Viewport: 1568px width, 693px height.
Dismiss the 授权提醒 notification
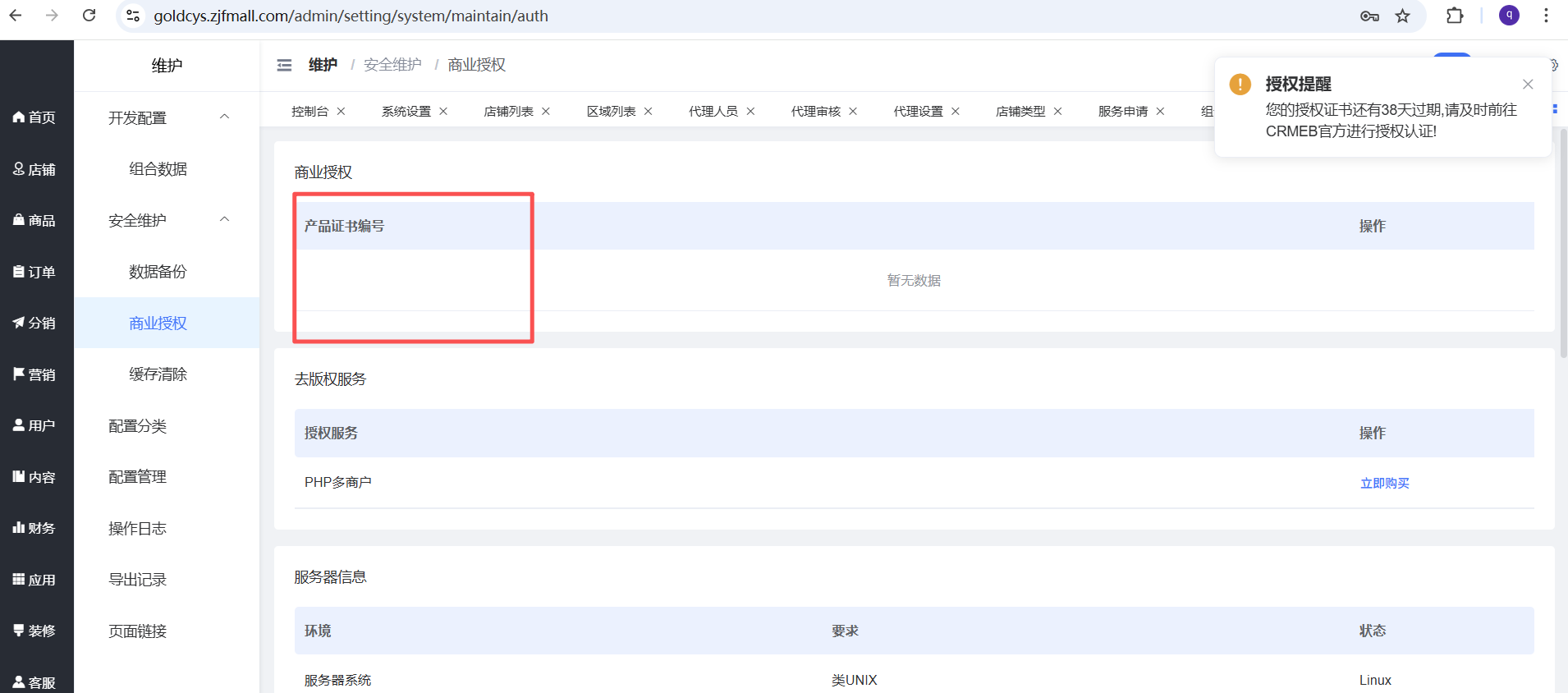[1527, 84]
